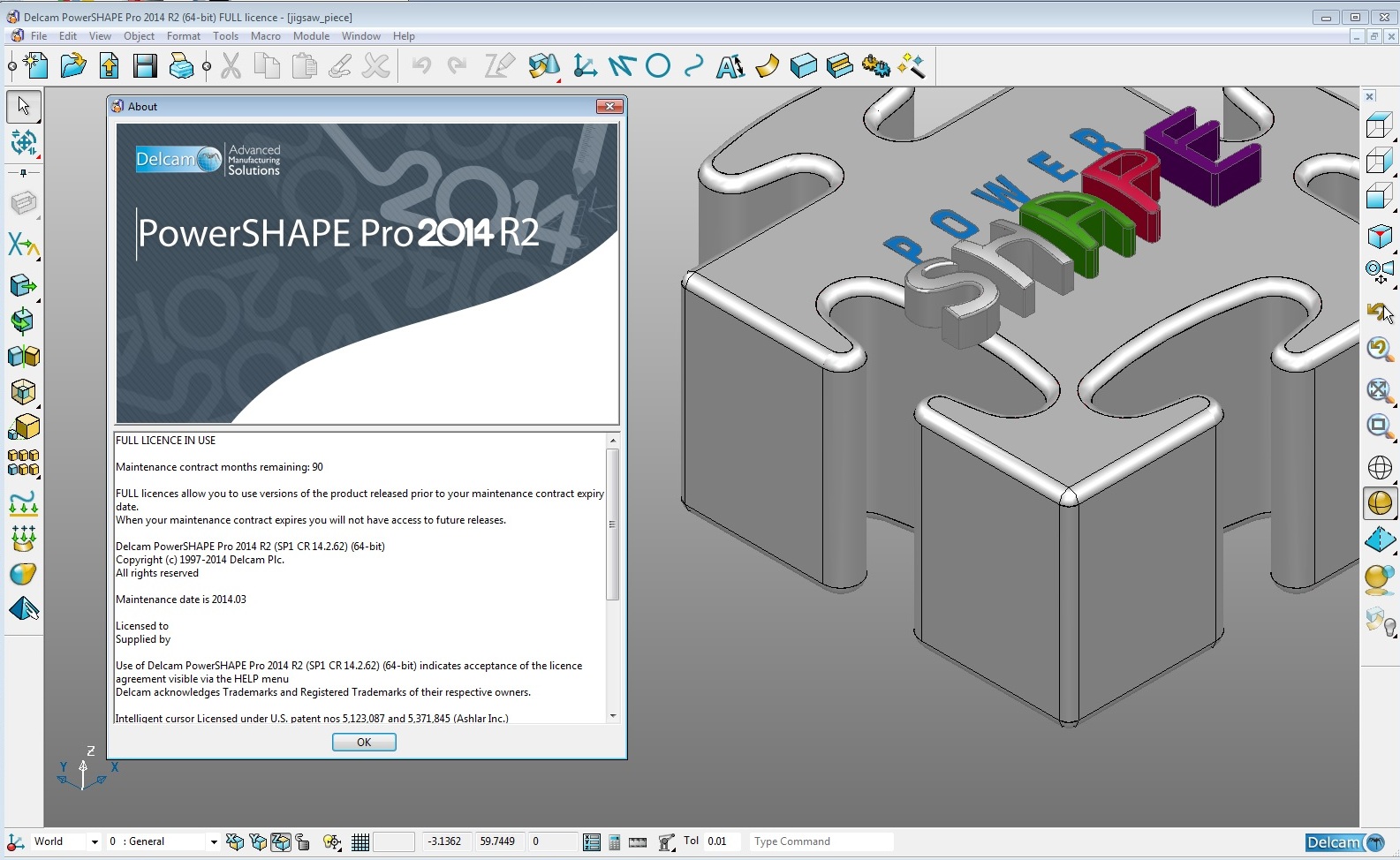Click the small handle left of the Cut icon

[x=207, y=65]
